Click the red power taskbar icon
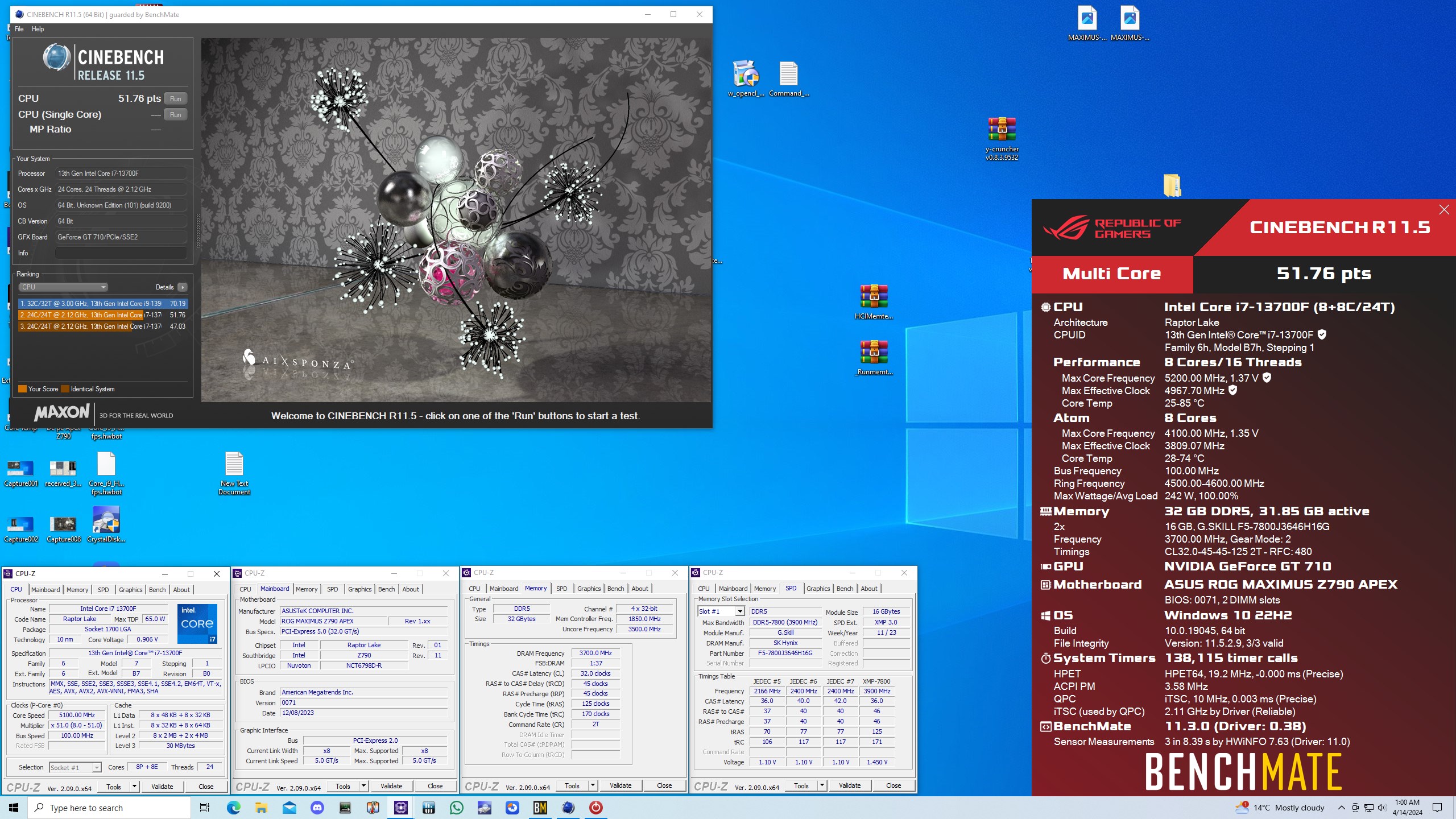 point(595,808)
